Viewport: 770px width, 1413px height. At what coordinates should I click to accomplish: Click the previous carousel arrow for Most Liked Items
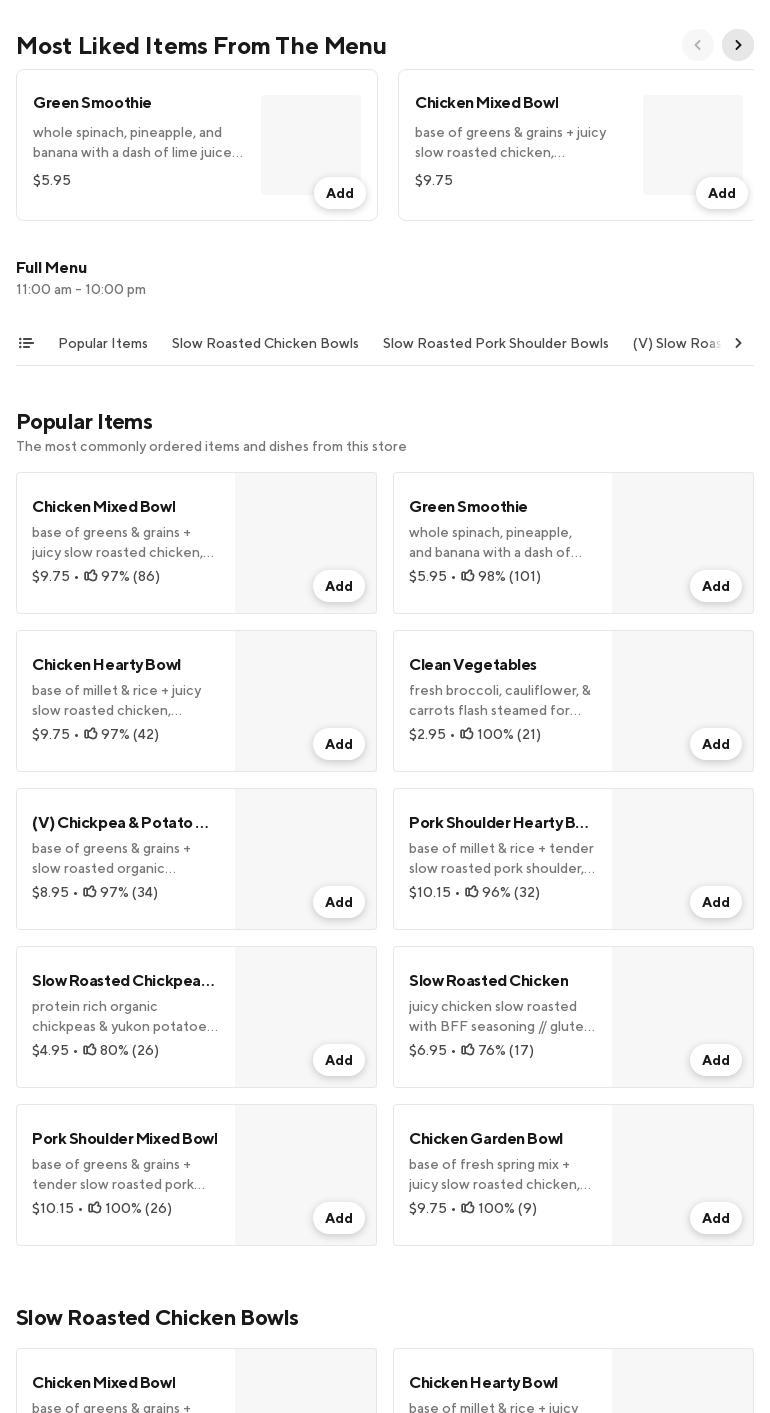[698, 45]
